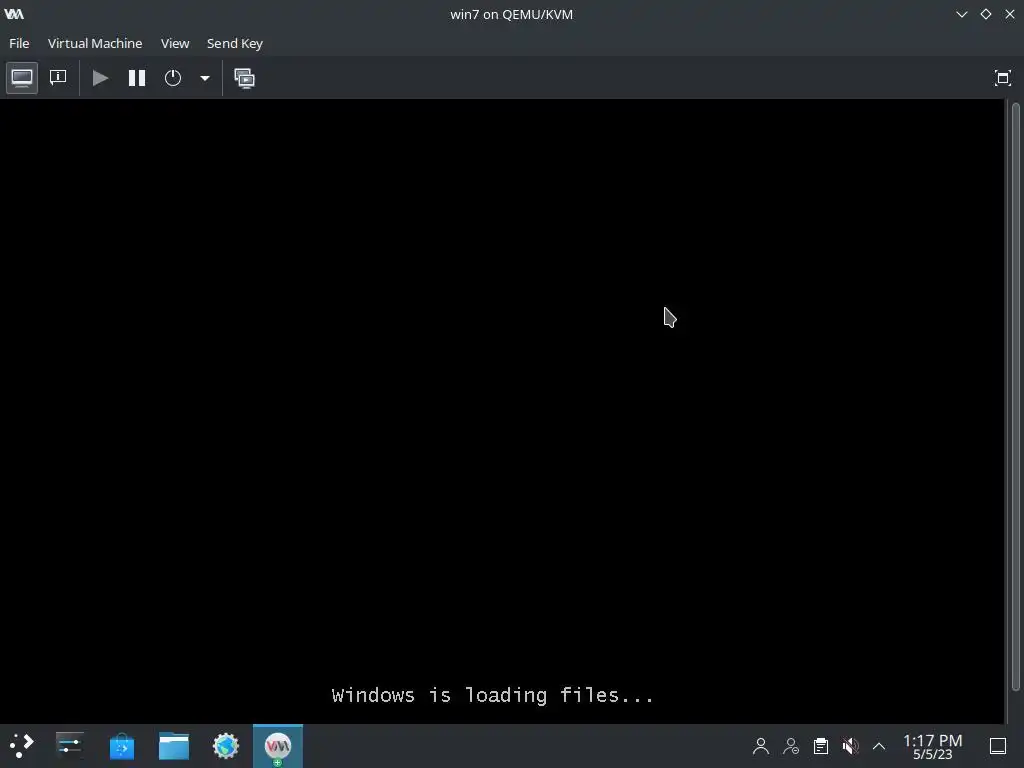This screenshot has height=768, width=1024.
Task: Open the Virtual Machine menu
Action: (95, 43)
